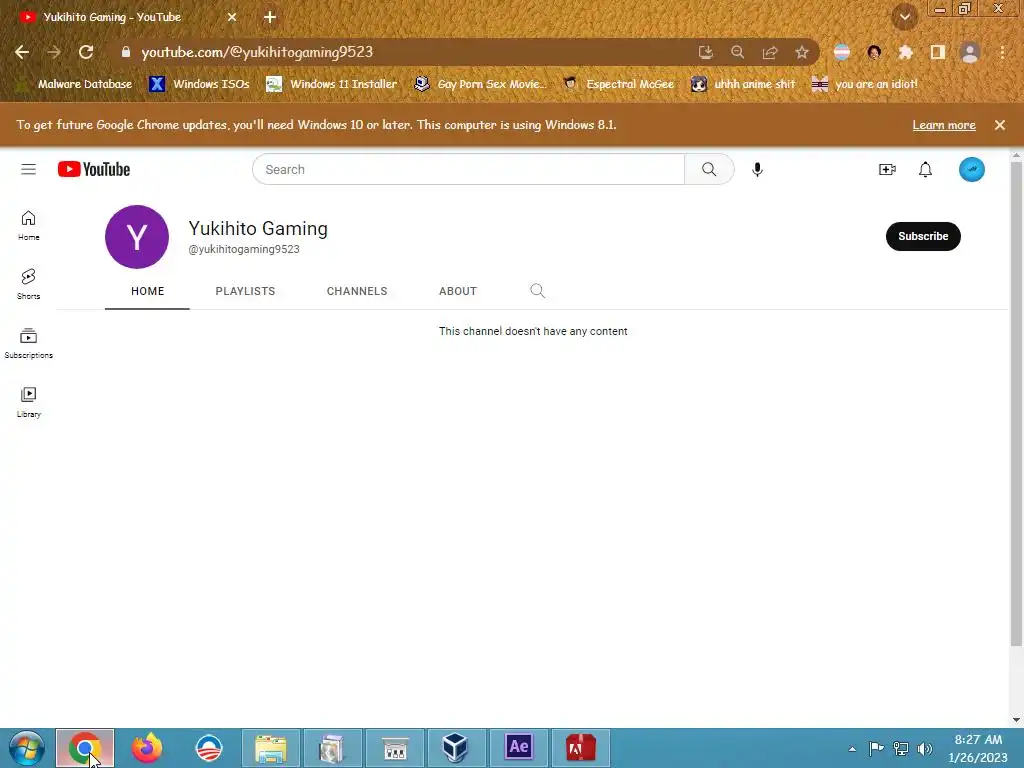Open the network tray icon

pos(901,749)
